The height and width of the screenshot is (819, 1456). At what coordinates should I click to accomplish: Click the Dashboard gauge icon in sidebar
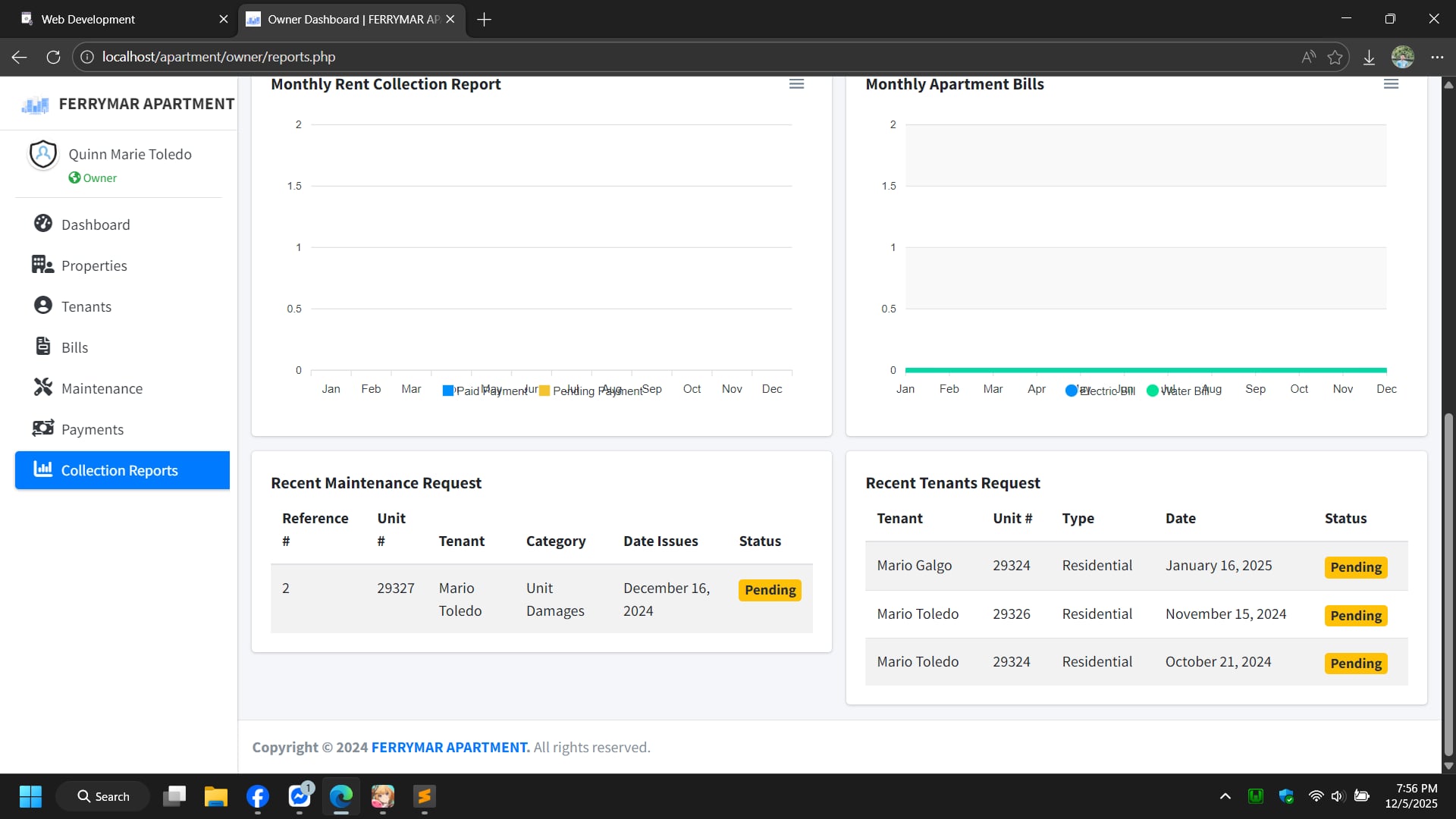[43, 224]
